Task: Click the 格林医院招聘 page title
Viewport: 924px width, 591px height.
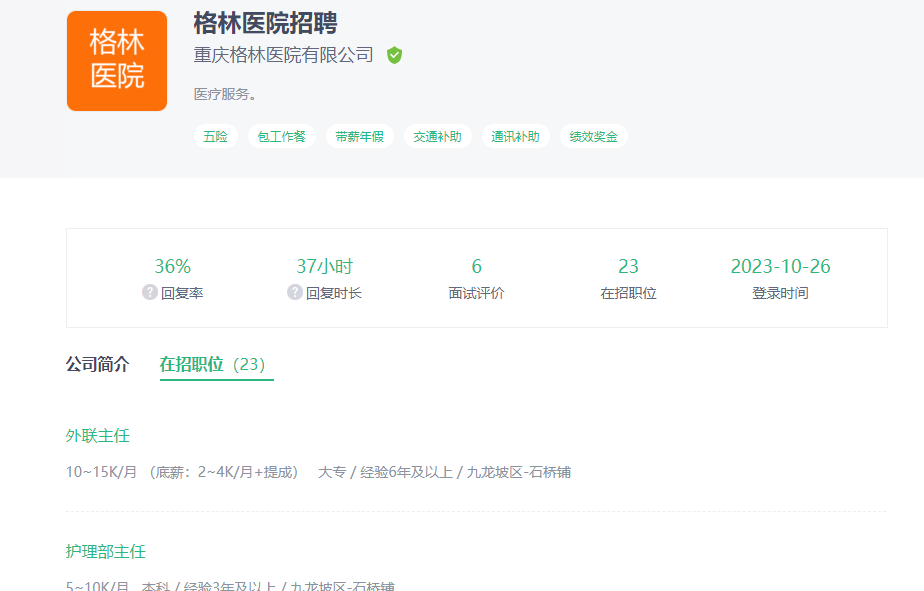Action: [x=265, y=24]
